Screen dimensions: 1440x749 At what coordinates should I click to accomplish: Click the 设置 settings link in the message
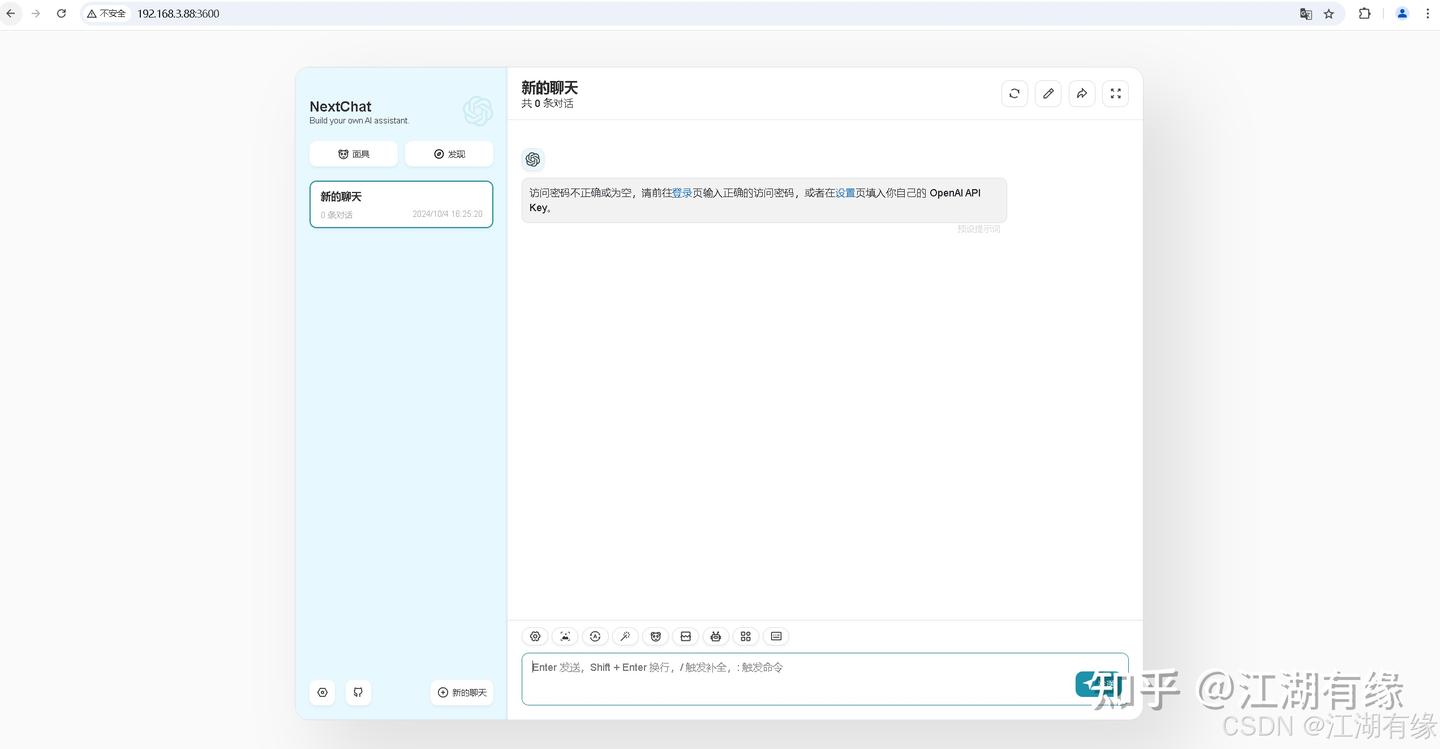pos(843,192)
